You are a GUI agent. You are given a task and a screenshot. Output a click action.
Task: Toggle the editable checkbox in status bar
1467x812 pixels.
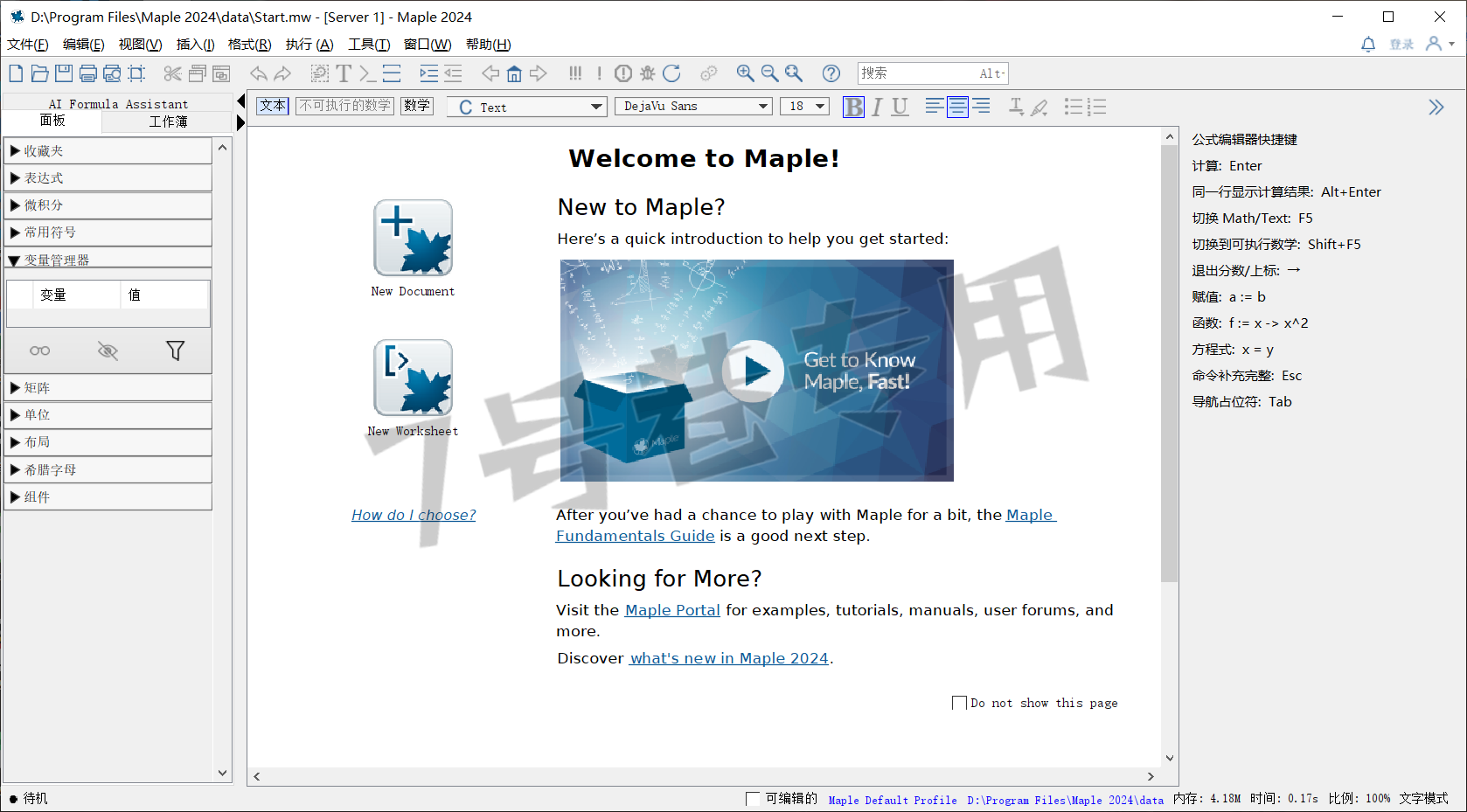753,798
